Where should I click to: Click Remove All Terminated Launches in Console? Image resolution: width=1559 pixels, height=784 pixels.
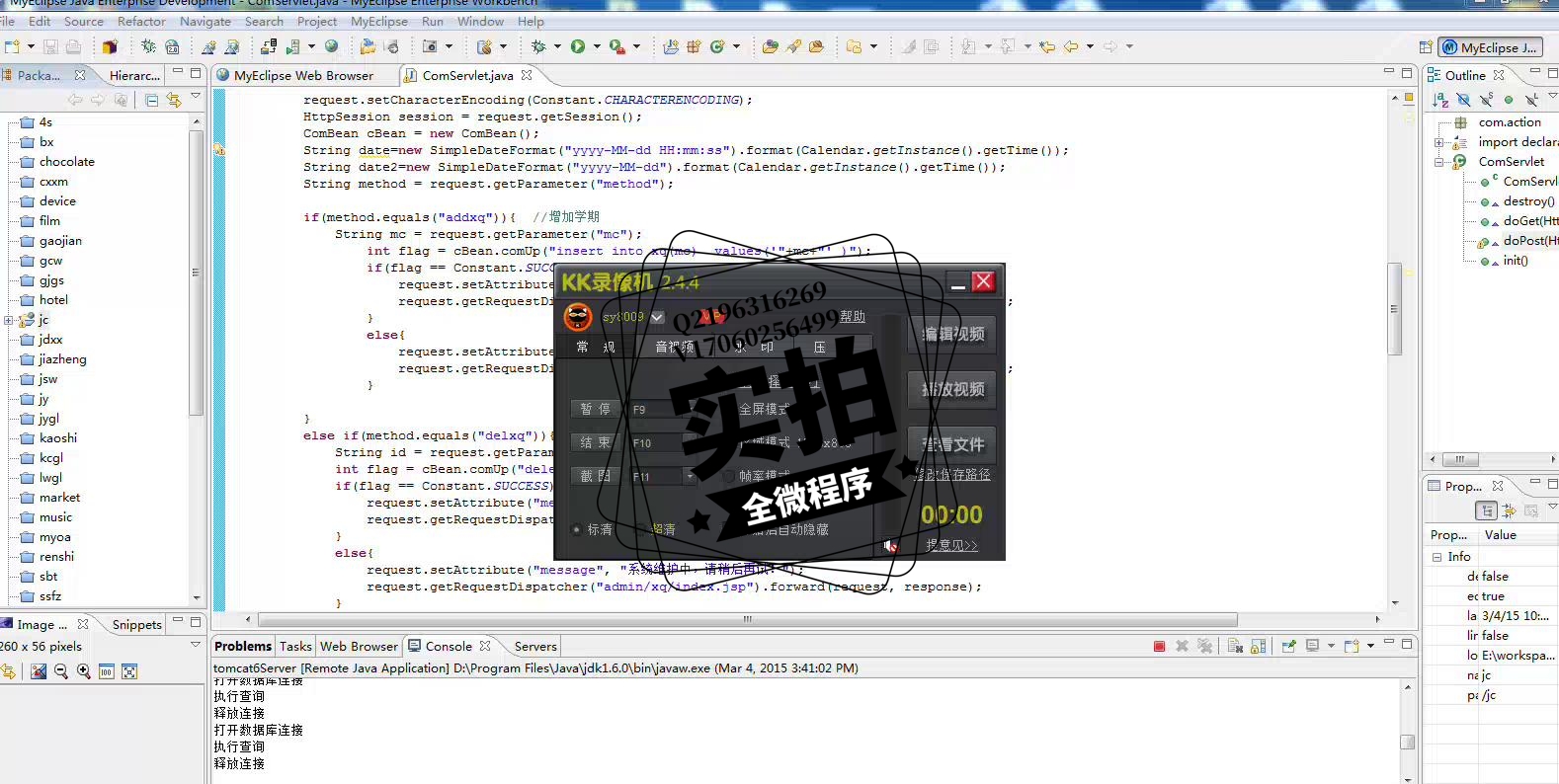(1204, 646)
